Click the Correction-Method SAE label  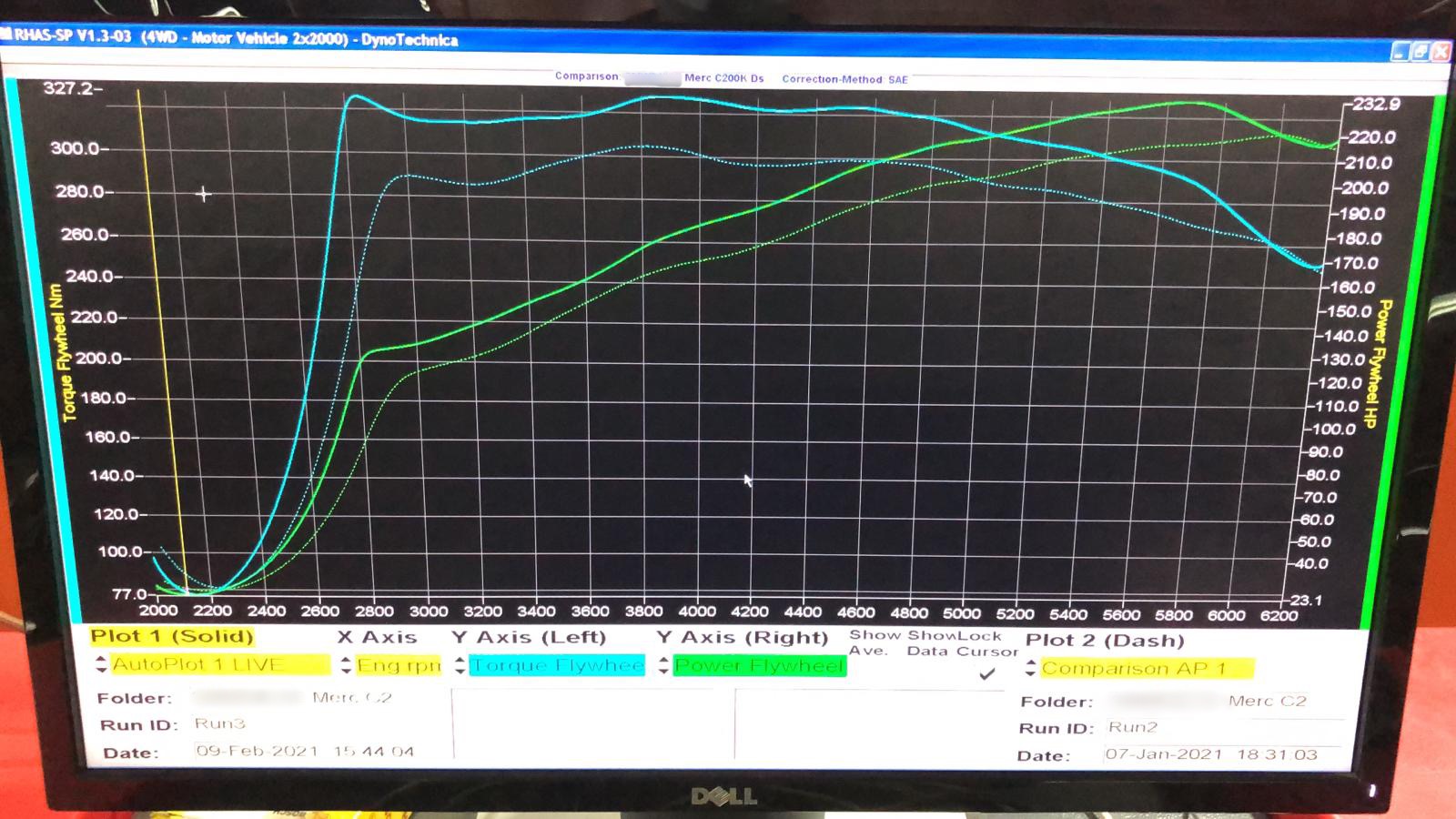[x=844, y=79]
